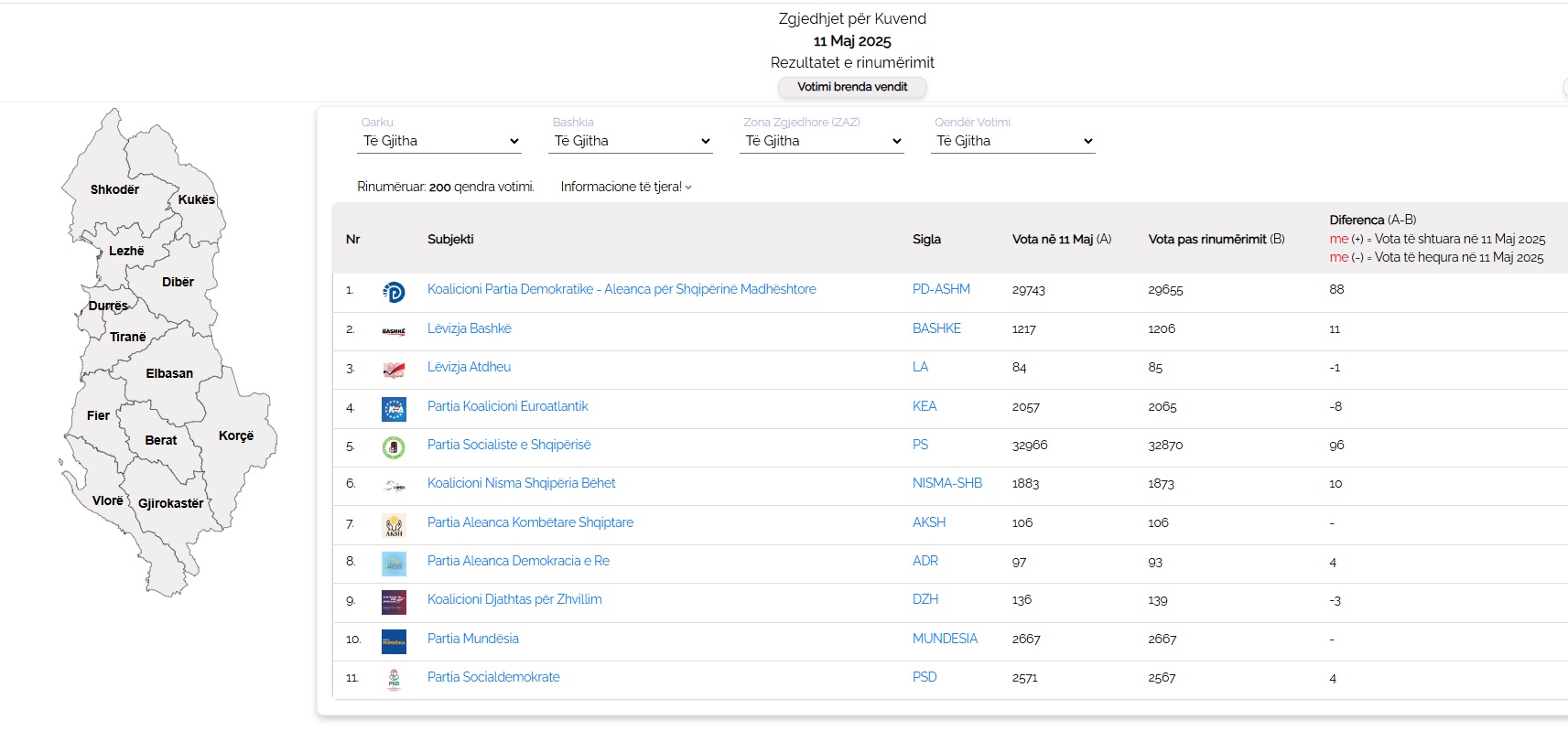Open the Qendër Votimi dropdown

pos(1013,141)
